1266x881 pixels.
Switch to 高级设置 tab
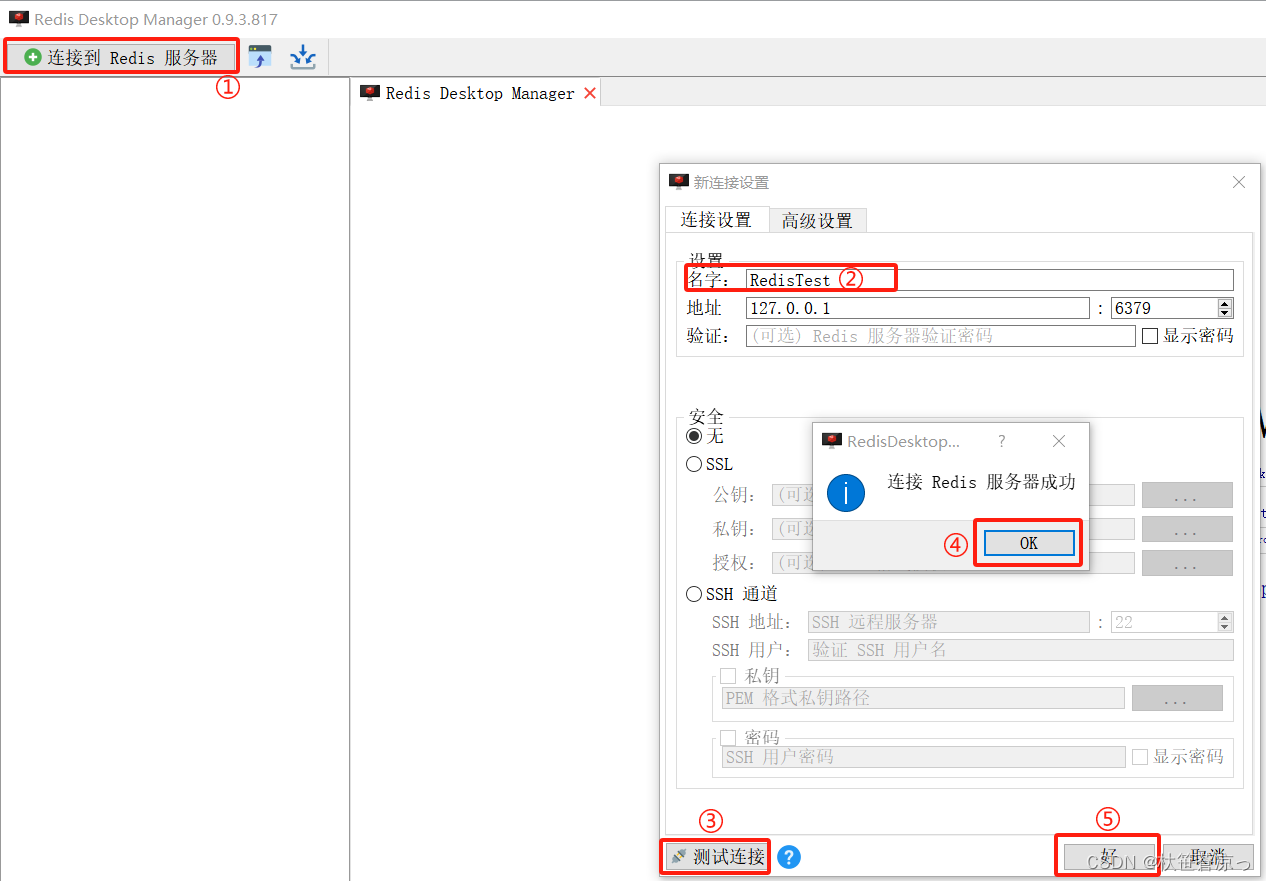coord(817,221)
